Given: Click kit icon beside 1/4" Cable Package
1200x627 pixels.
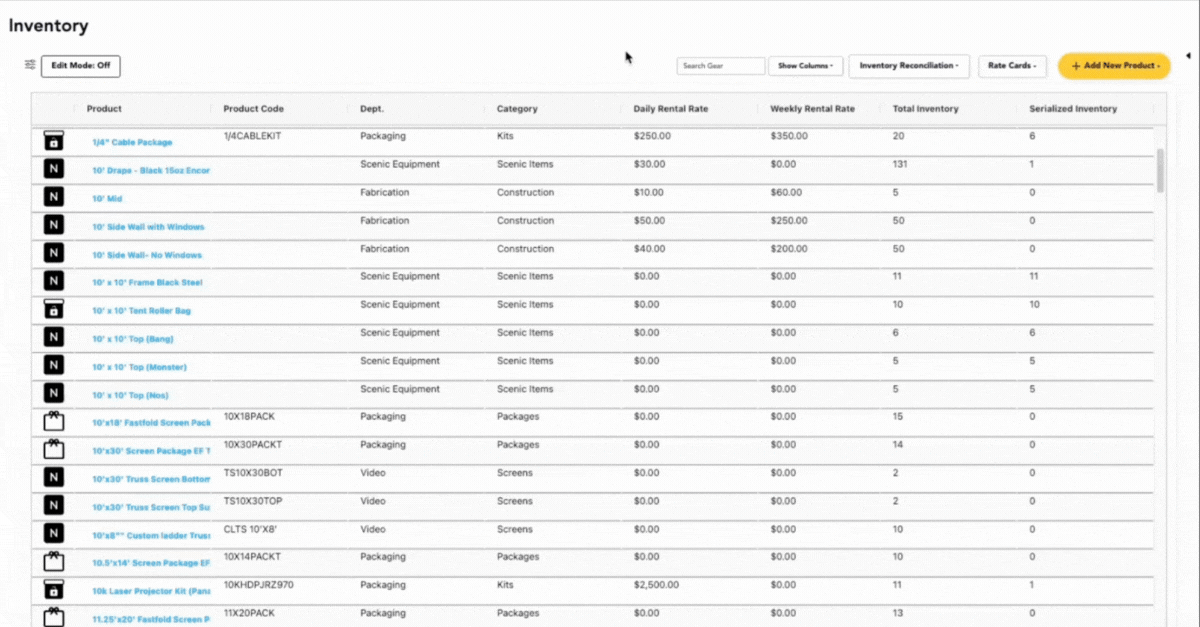Looking at the screenshot, I should 54,142.
